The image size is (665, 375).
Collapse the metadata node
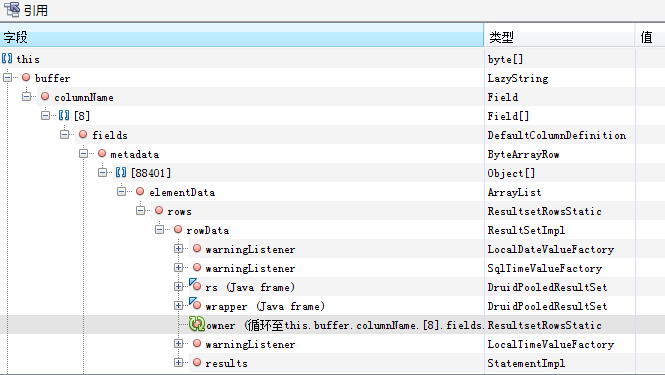coord(84,154)
